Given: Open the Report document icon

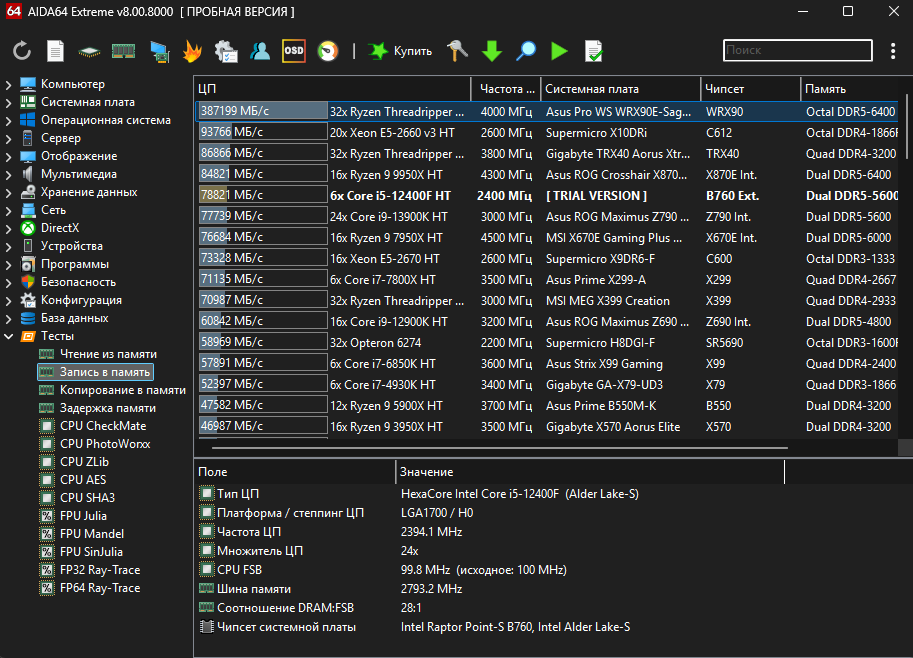Looking at the screenshot, I should tap(56, 51).
